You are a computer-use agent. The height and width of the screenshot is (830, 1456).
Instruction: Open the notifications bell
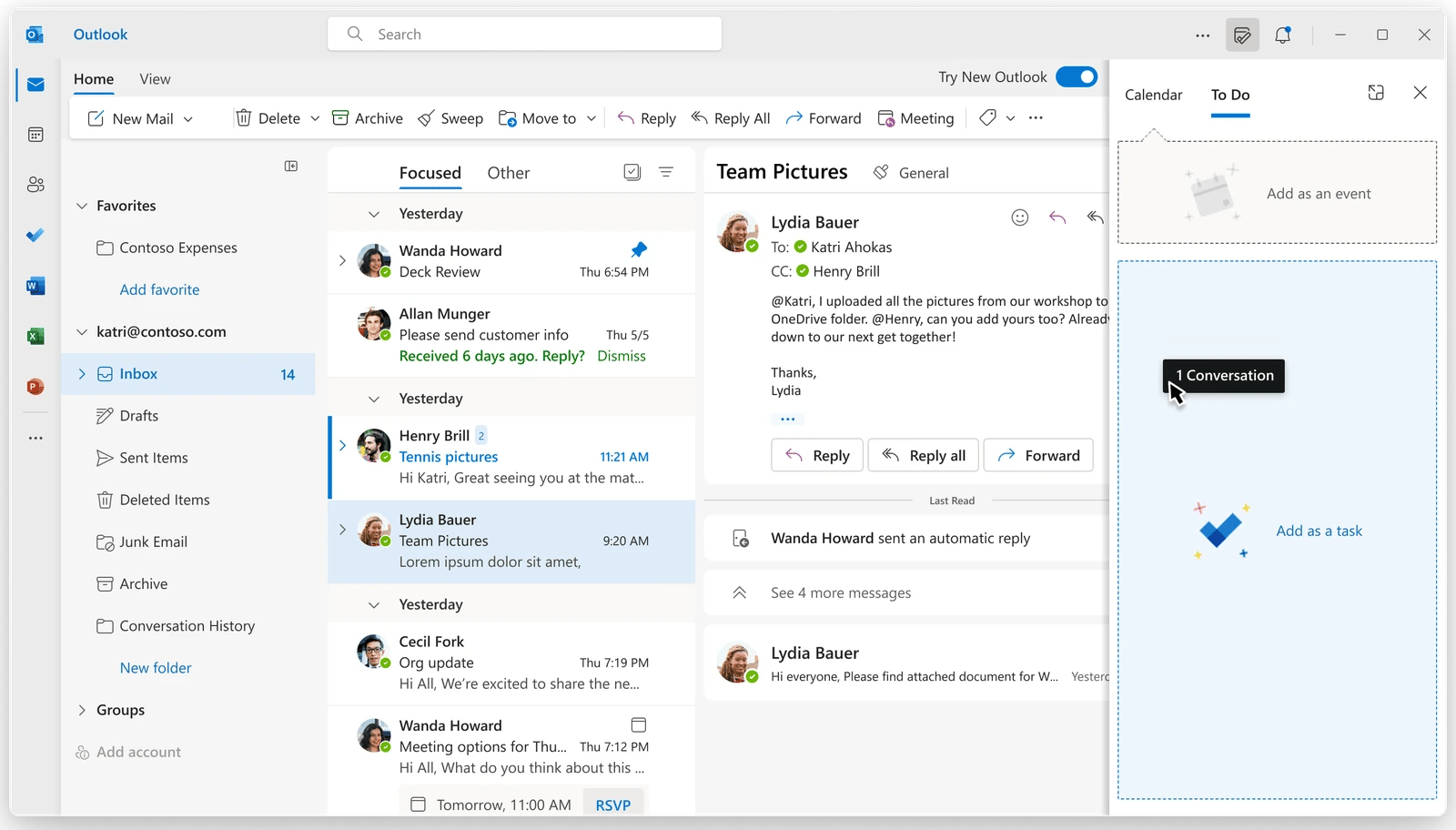1283,35
